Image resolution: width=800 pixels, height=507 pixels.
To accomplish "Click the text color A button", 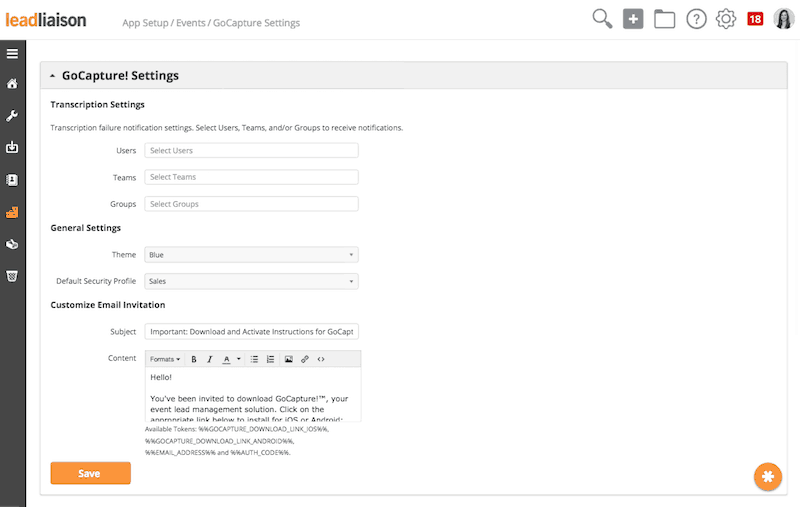I will [227, 359].
